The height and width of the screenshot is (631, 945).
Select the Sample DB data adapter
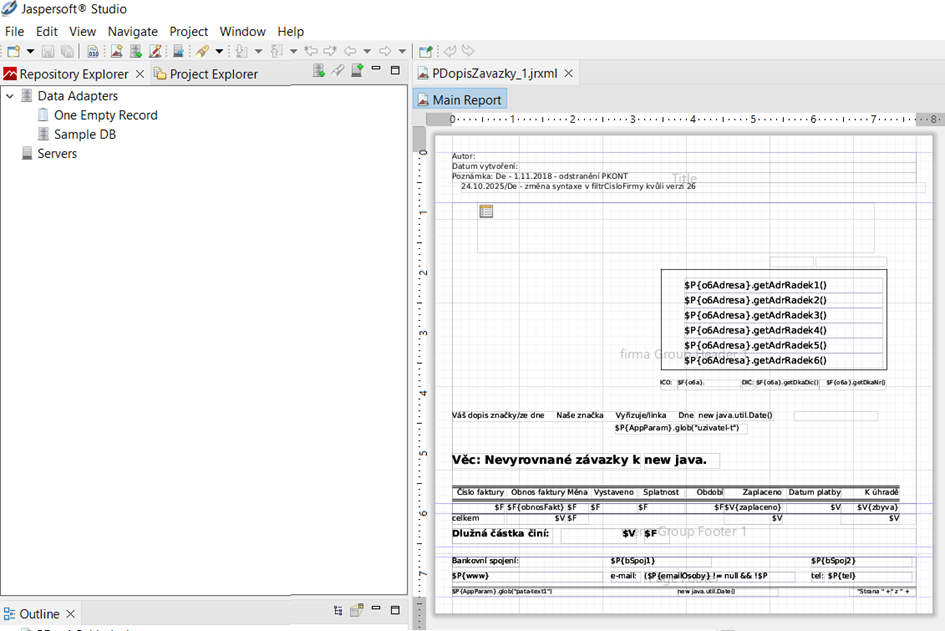[84, 134]
